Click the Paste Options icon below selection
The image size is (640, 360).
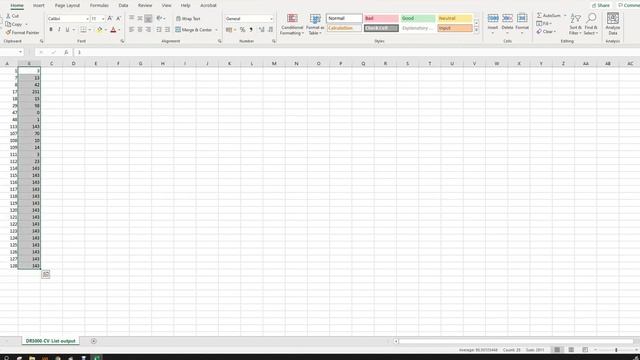pos(46,274)
